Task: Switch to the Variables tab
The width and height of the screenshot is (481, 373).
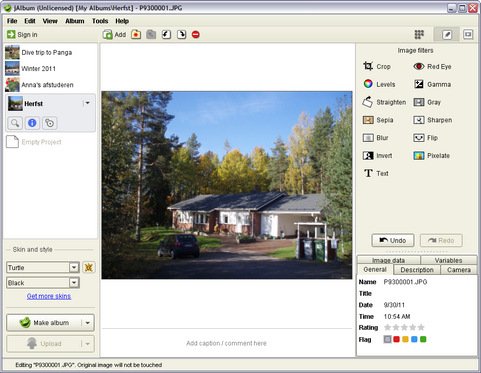Action: 448,260
